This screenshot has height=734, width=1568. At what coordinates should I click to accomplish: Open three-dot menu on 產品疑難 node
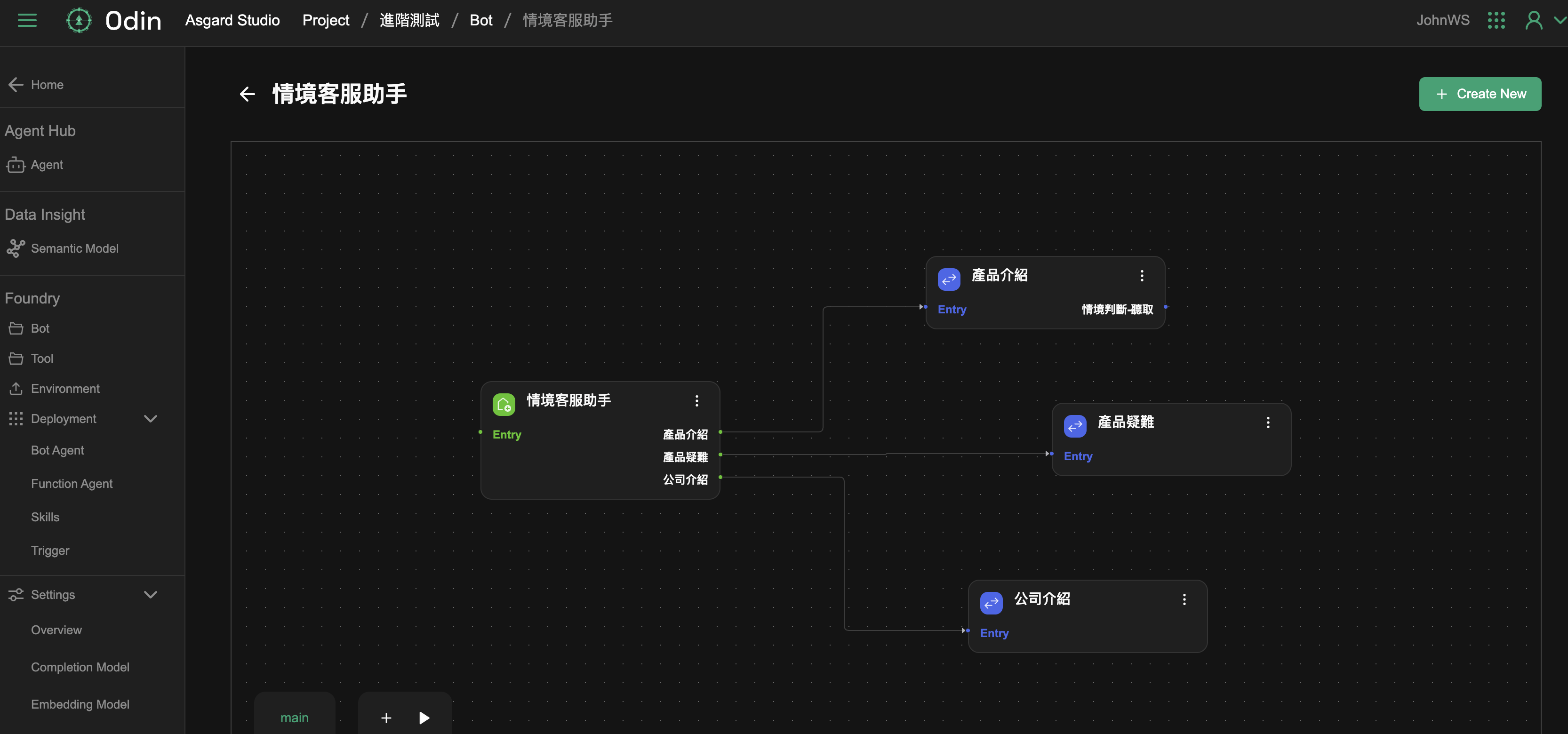pos(1267,423)
